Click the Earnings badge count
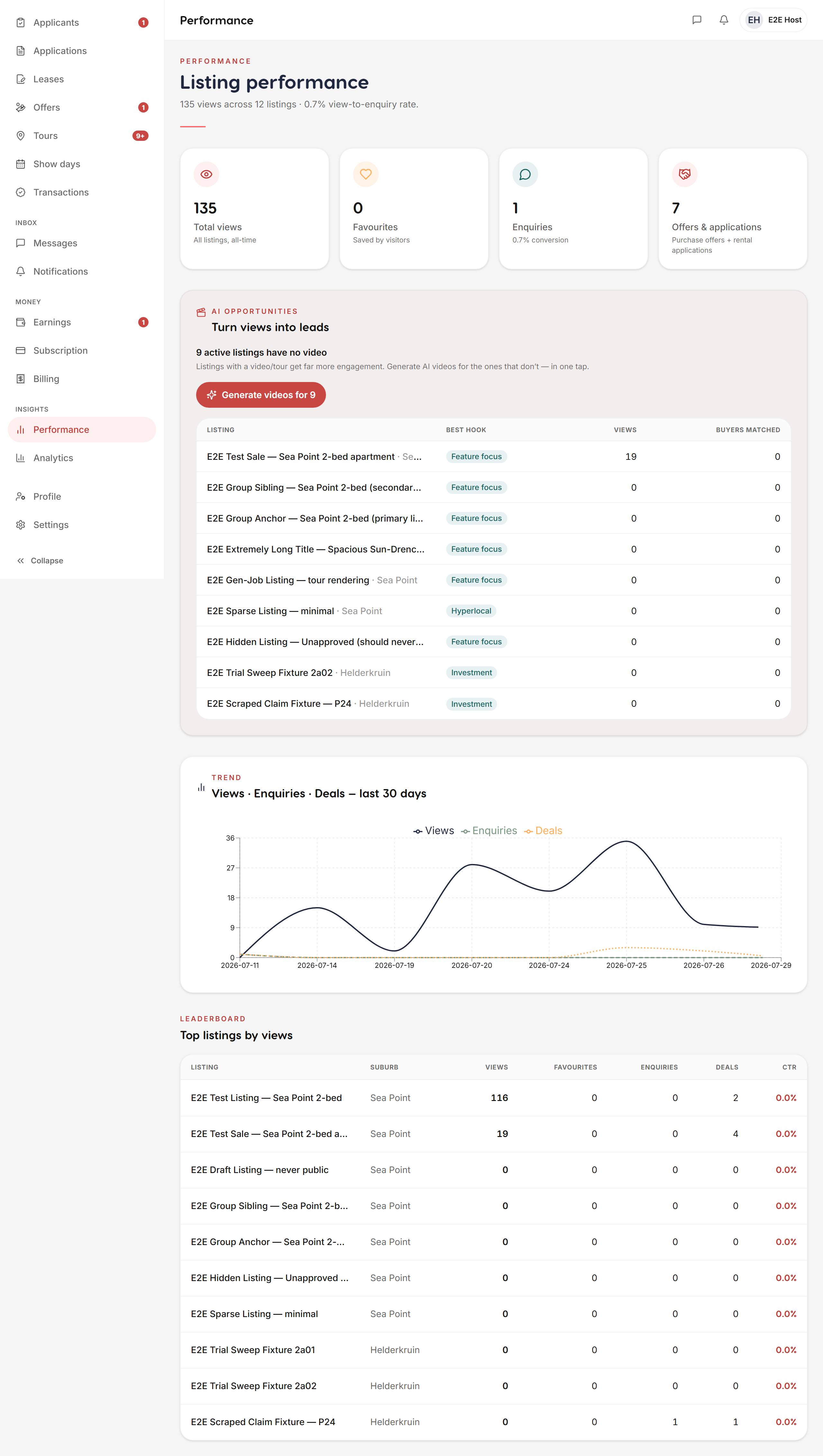The width and height of the screenshot is (823, 1456). click(x=144, y=322)
